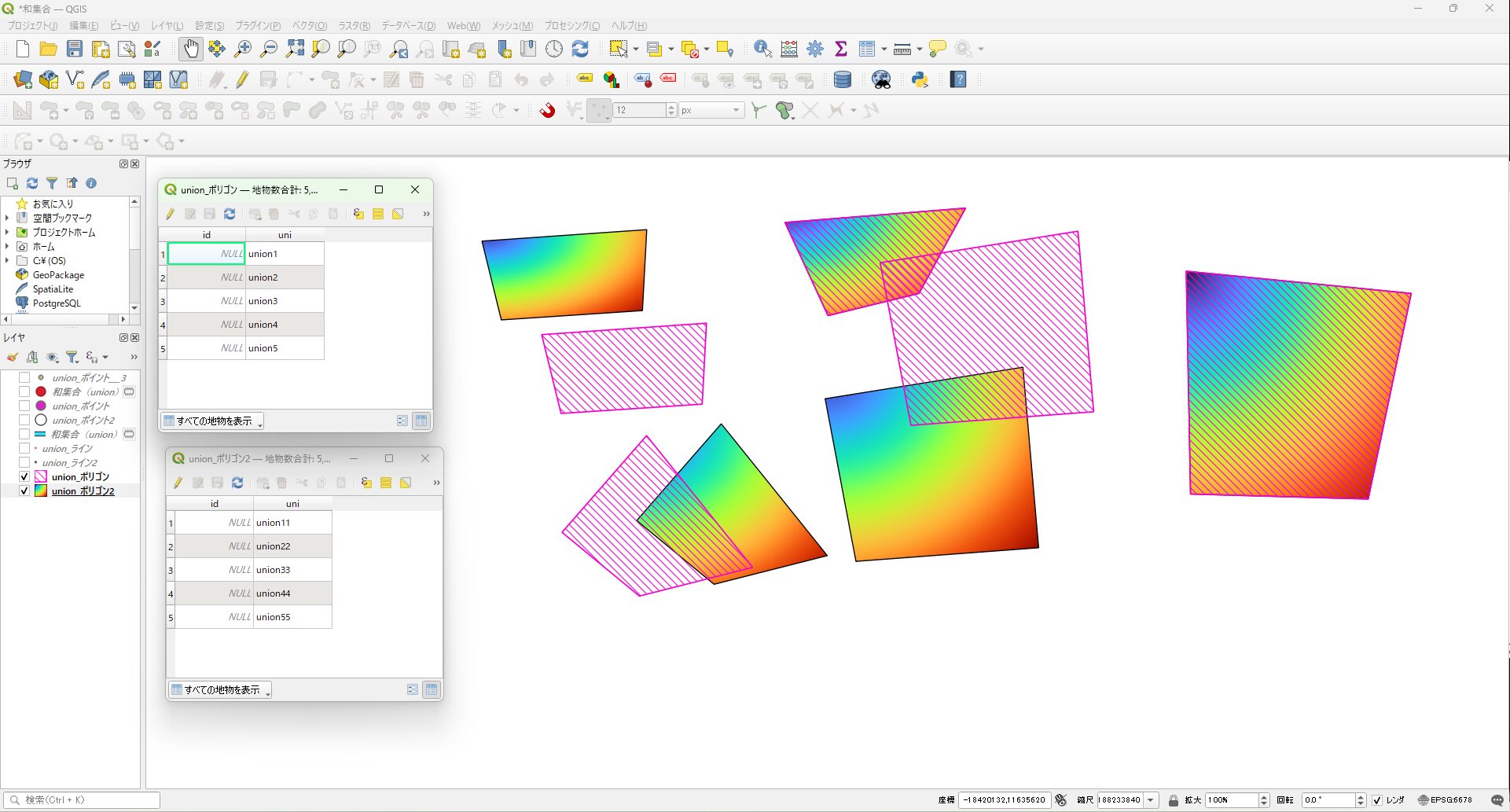
Task: Click the Zoom Full extent icon
Action: pyautogui.click(x=295, y=49)
